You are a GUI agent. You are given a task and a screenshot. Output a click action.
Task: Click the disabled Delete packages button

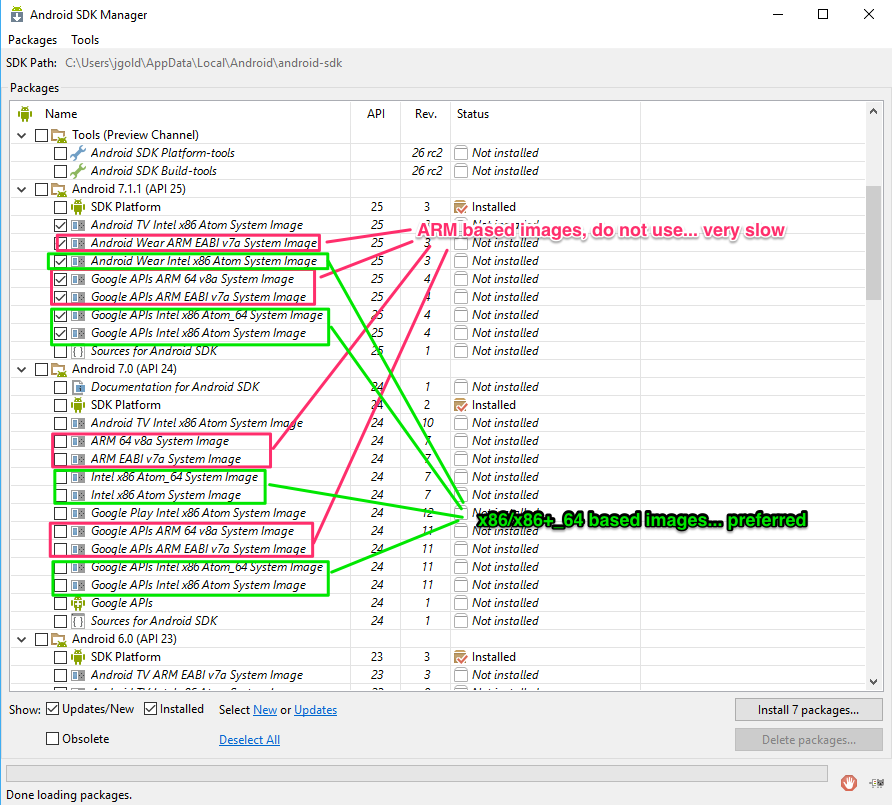tap(808, 740)
